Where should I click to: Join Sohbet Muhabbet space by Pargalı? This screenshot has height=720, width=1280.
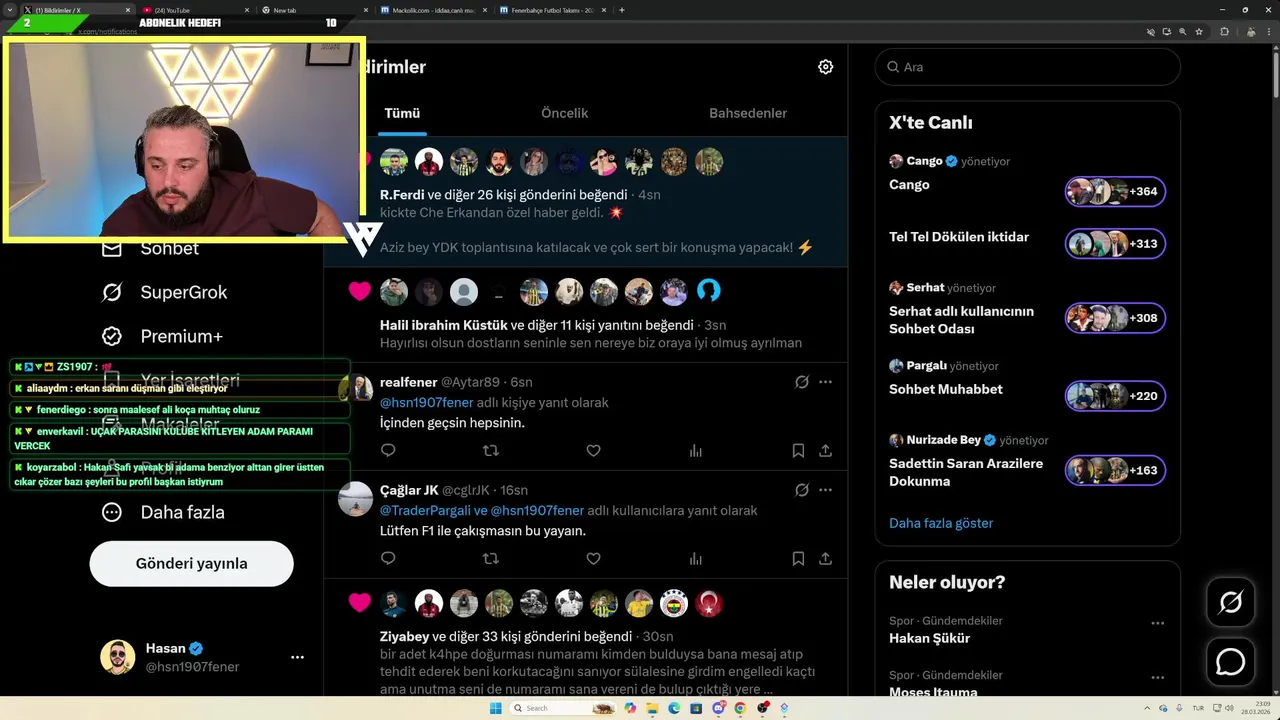point(1115,396)
